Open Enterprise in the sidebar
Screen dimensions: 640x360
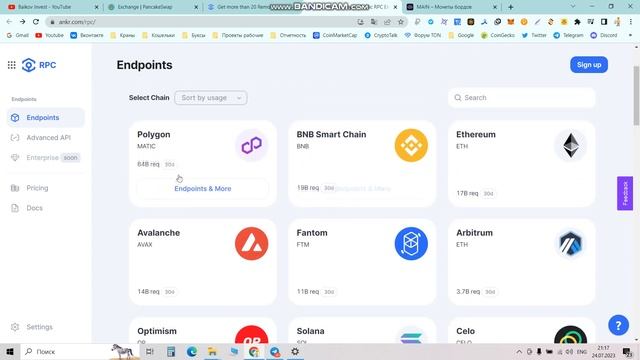pyautogui.click(x=45, y=158)
